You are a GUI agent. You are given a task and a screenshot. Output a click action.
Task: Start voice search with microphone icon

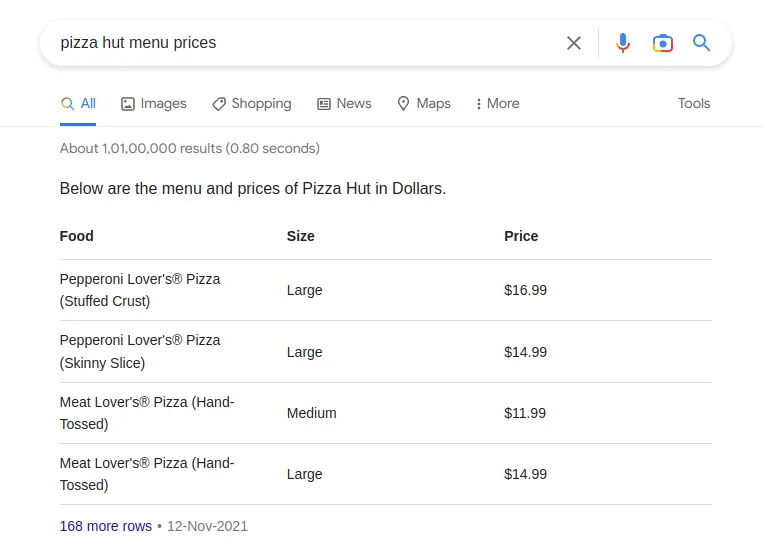click(623, 43)
